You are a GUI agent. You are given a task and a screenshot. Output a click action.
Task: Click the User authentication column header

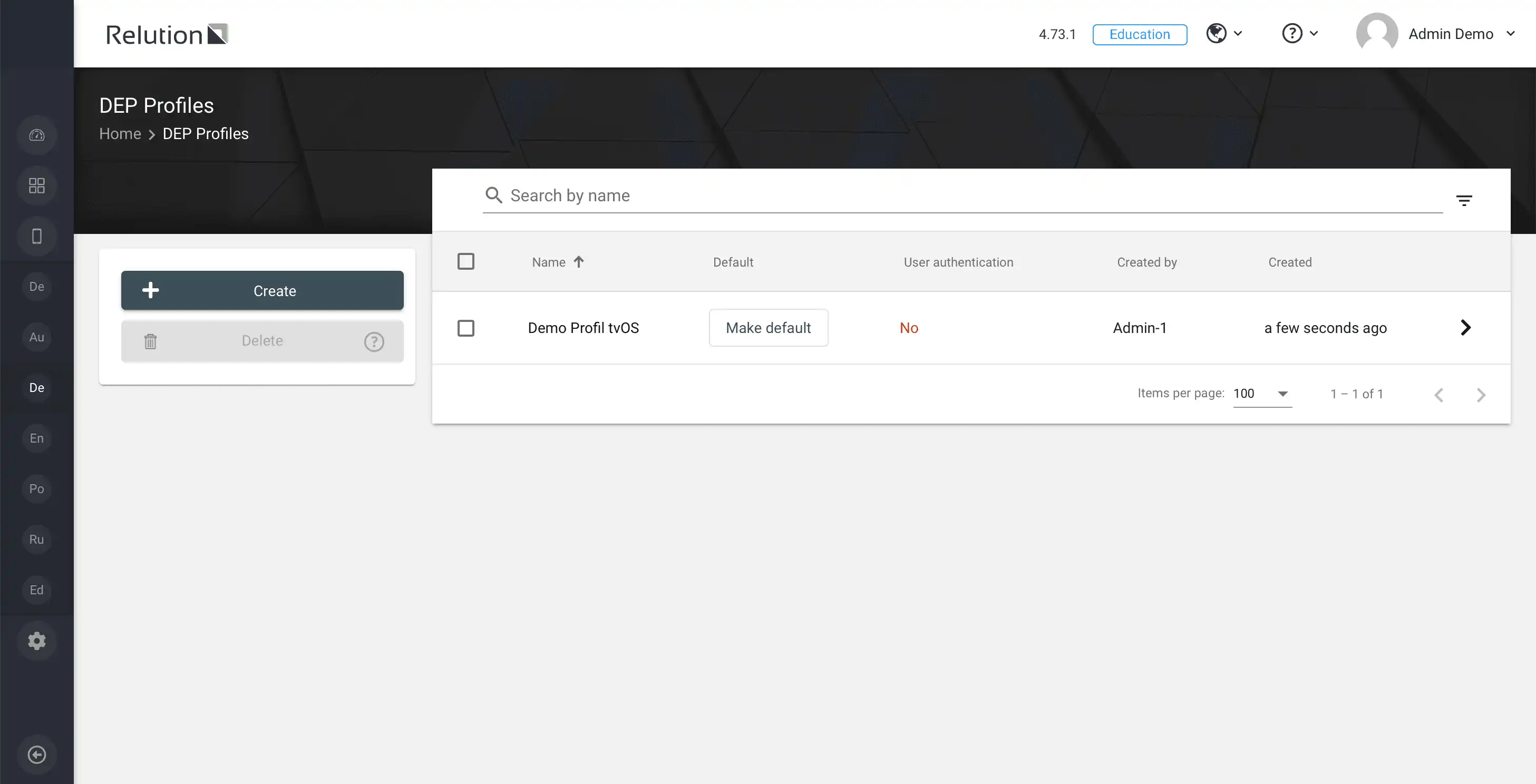pos(958,262)
